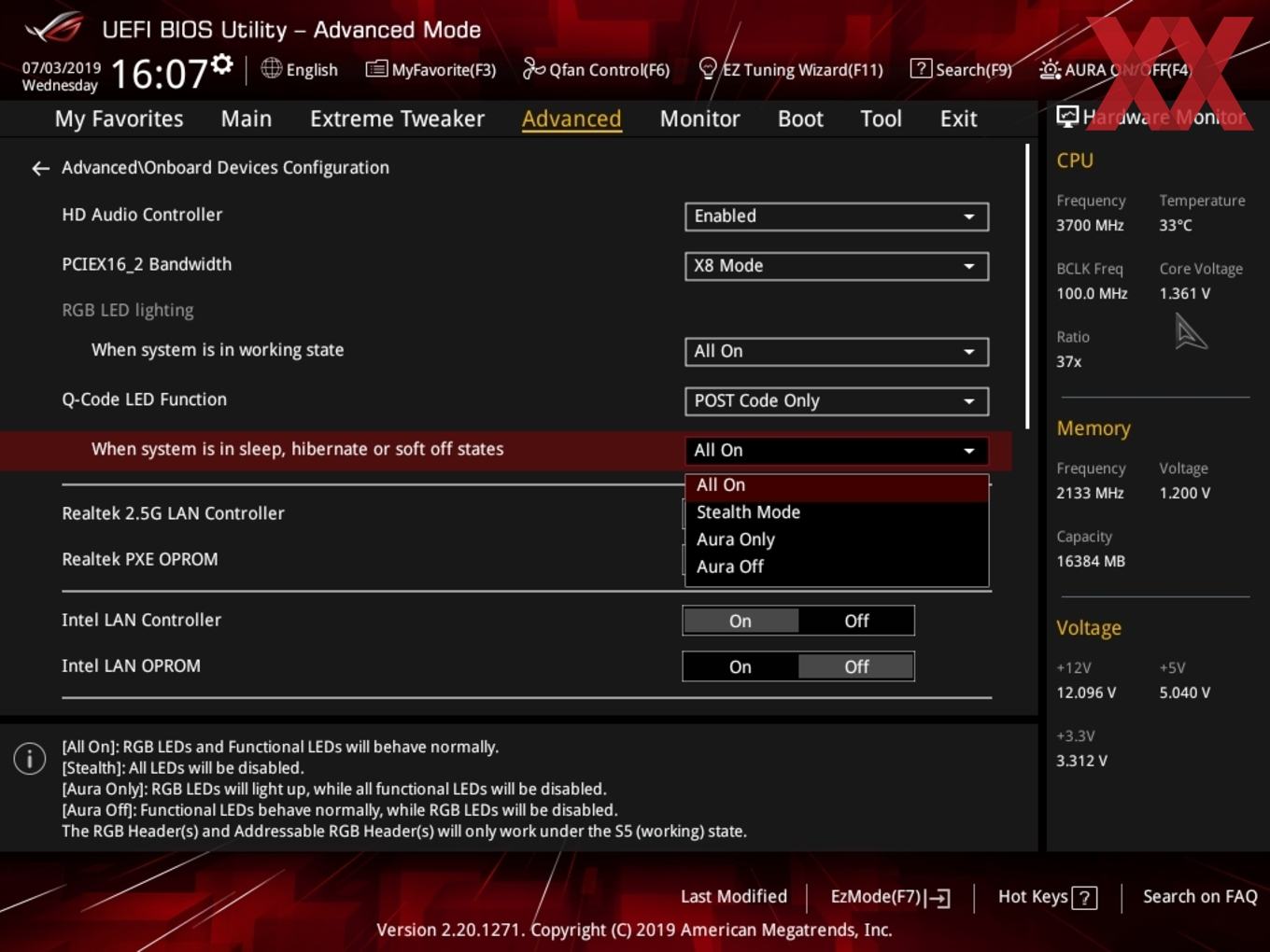Open Search on FAQ link

pyautogui.click(x=1200, y=897)
